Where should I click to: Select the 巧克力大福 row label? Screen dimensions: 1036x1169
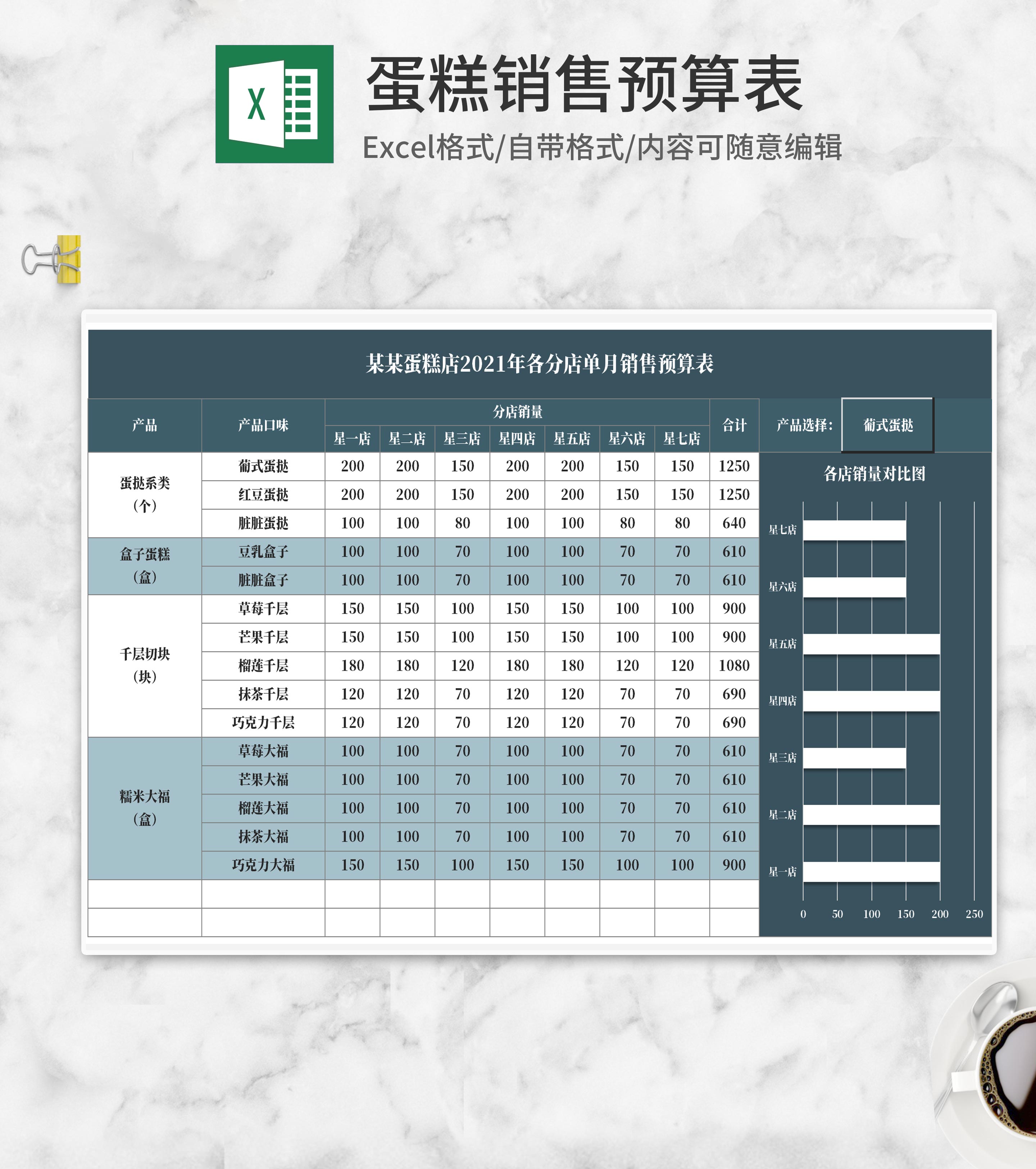coord(263,865)
